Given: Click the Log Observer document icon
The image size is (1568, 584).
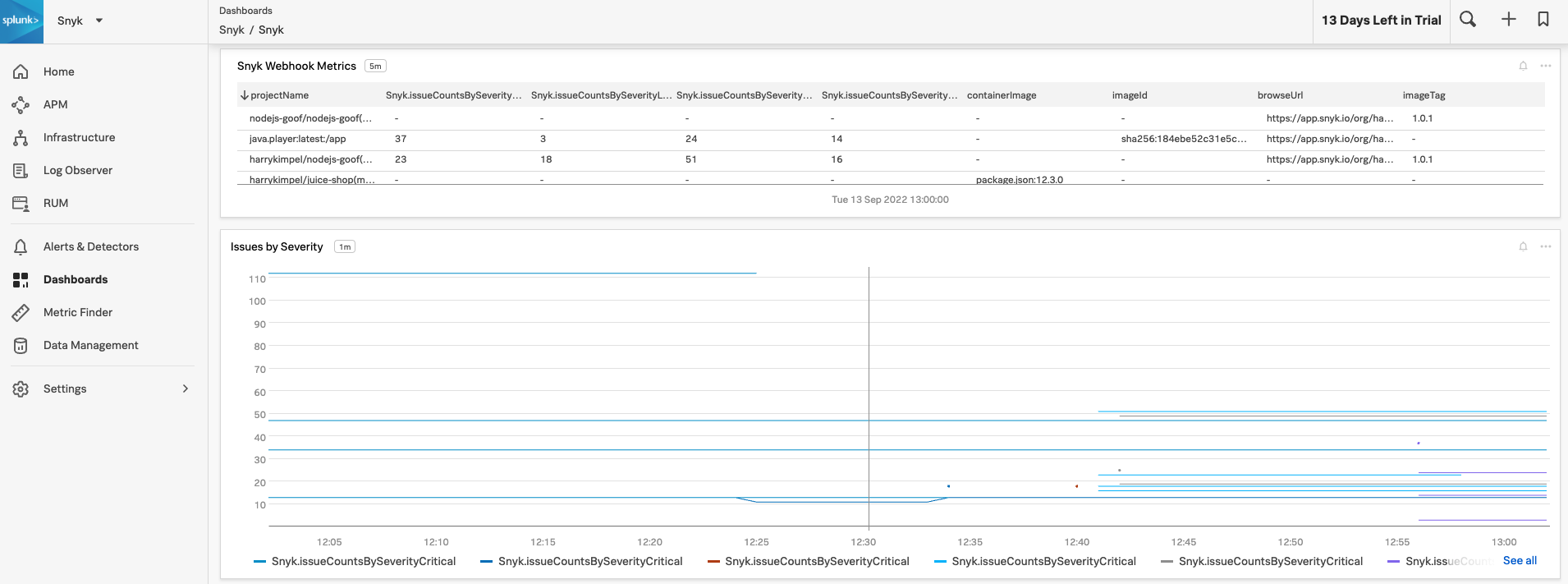Looking at the screenshot, I should click(x=21, y=171).
